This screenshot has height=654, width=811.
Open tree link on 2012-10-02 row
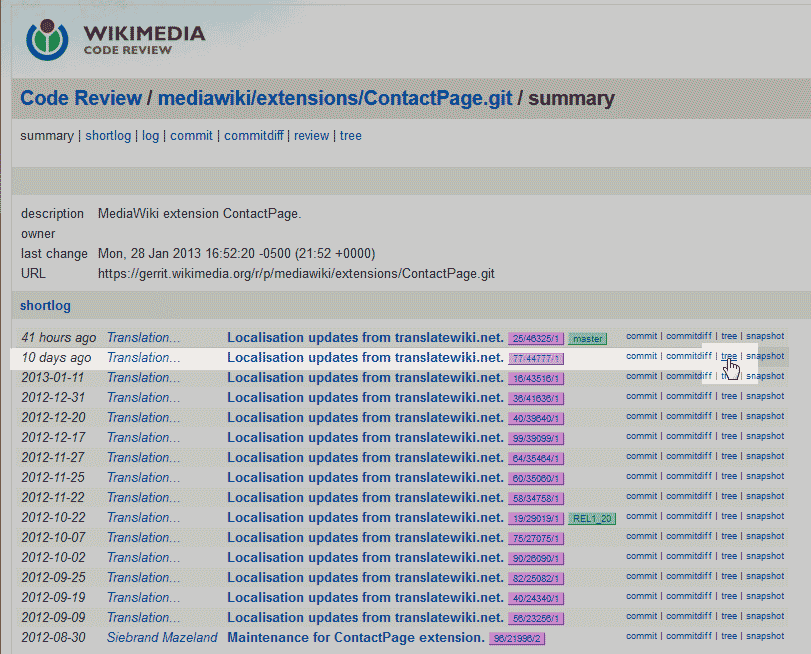[729, 556]
